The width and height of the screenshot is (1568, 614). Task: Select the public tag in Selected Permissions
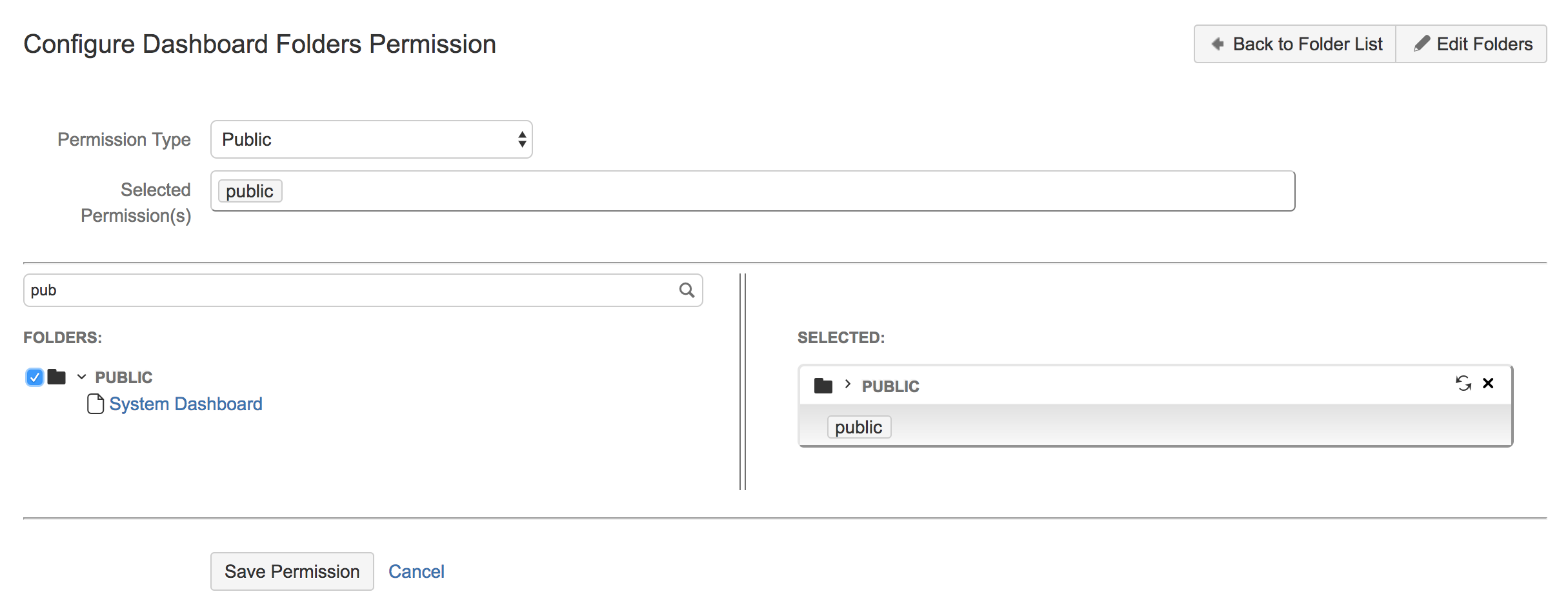tap(249, 190)
